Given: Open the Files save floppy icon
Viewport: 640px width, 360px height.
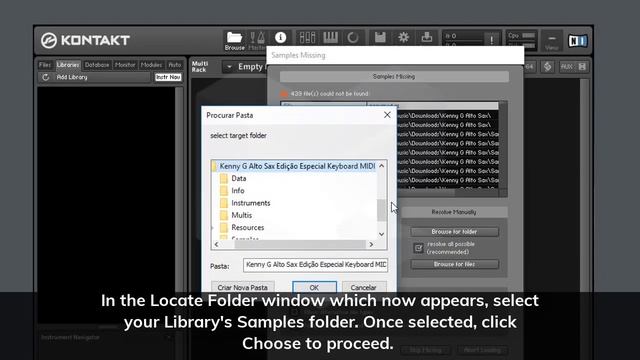Looking at the screenshot, I should [x=380, y=38].
